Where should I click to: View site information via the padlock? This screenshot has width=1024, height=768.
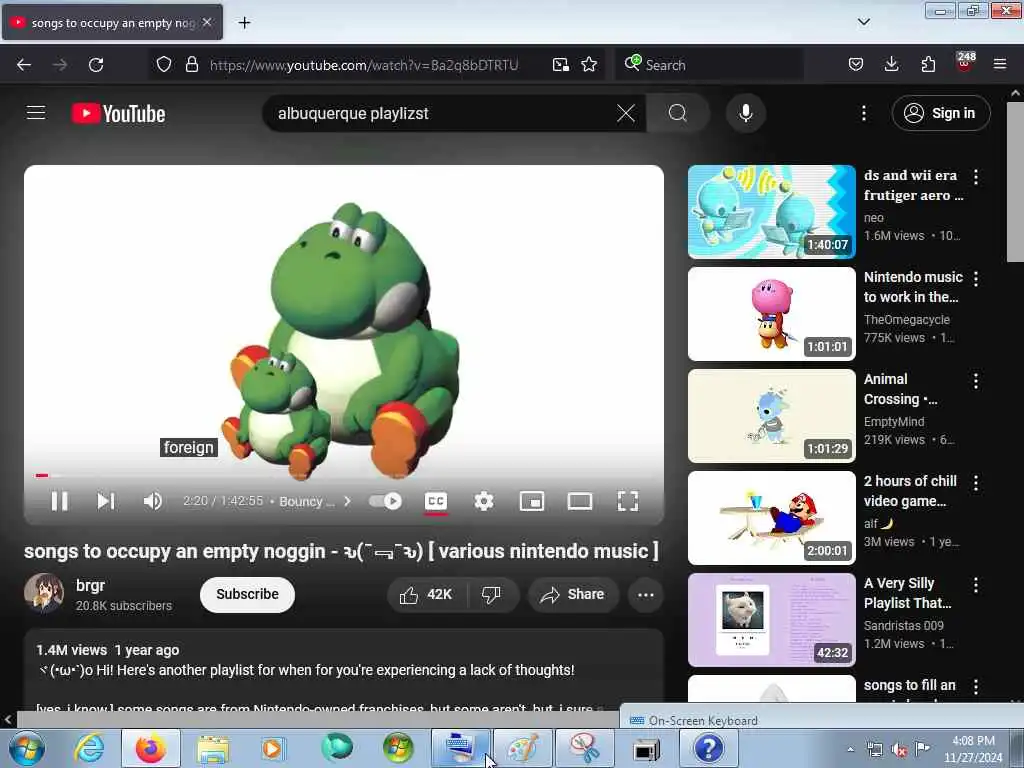(191, 65)
